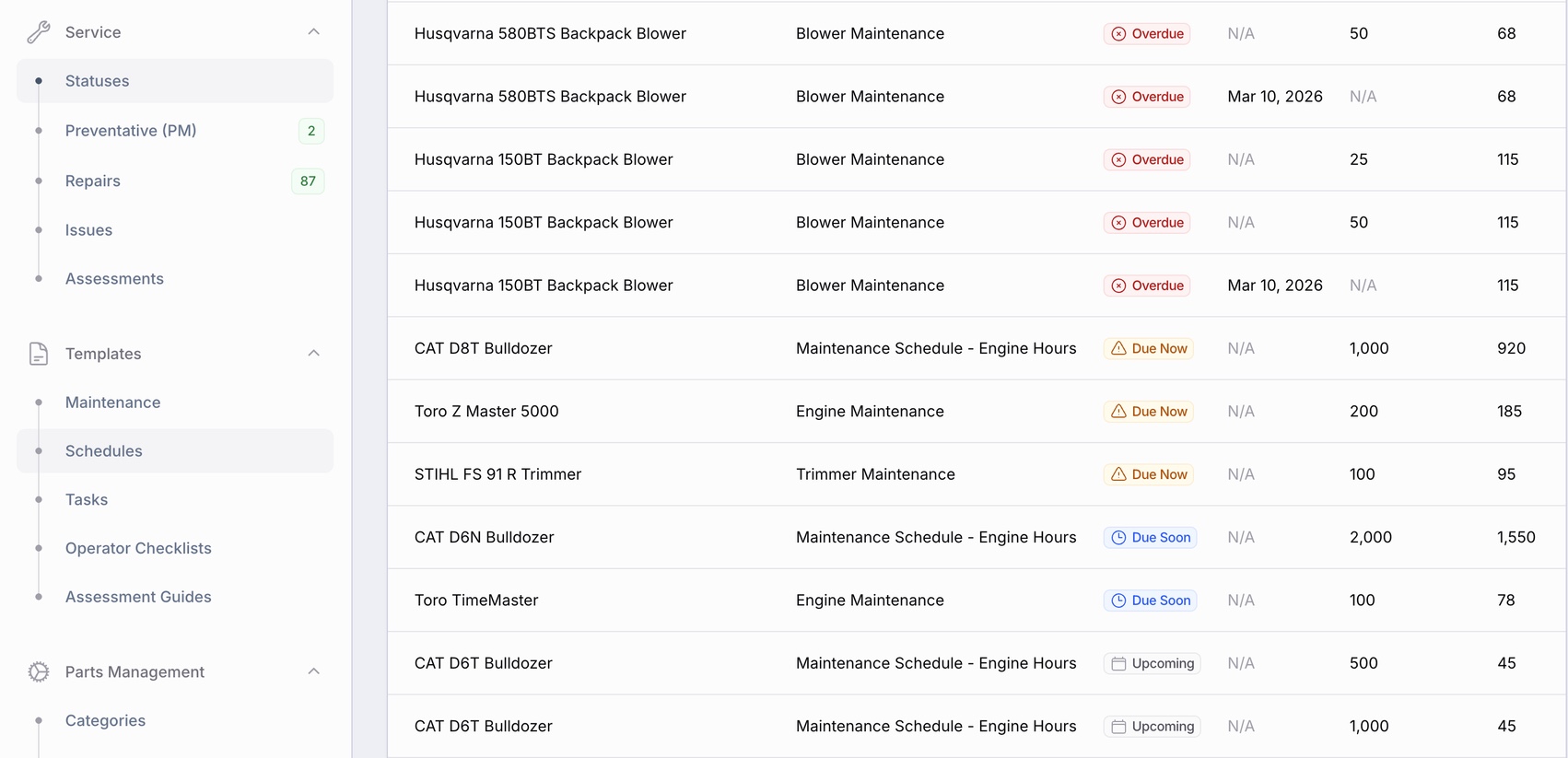Click Due Now badge for CAT D8T Bulldozer

point(1149,348)
